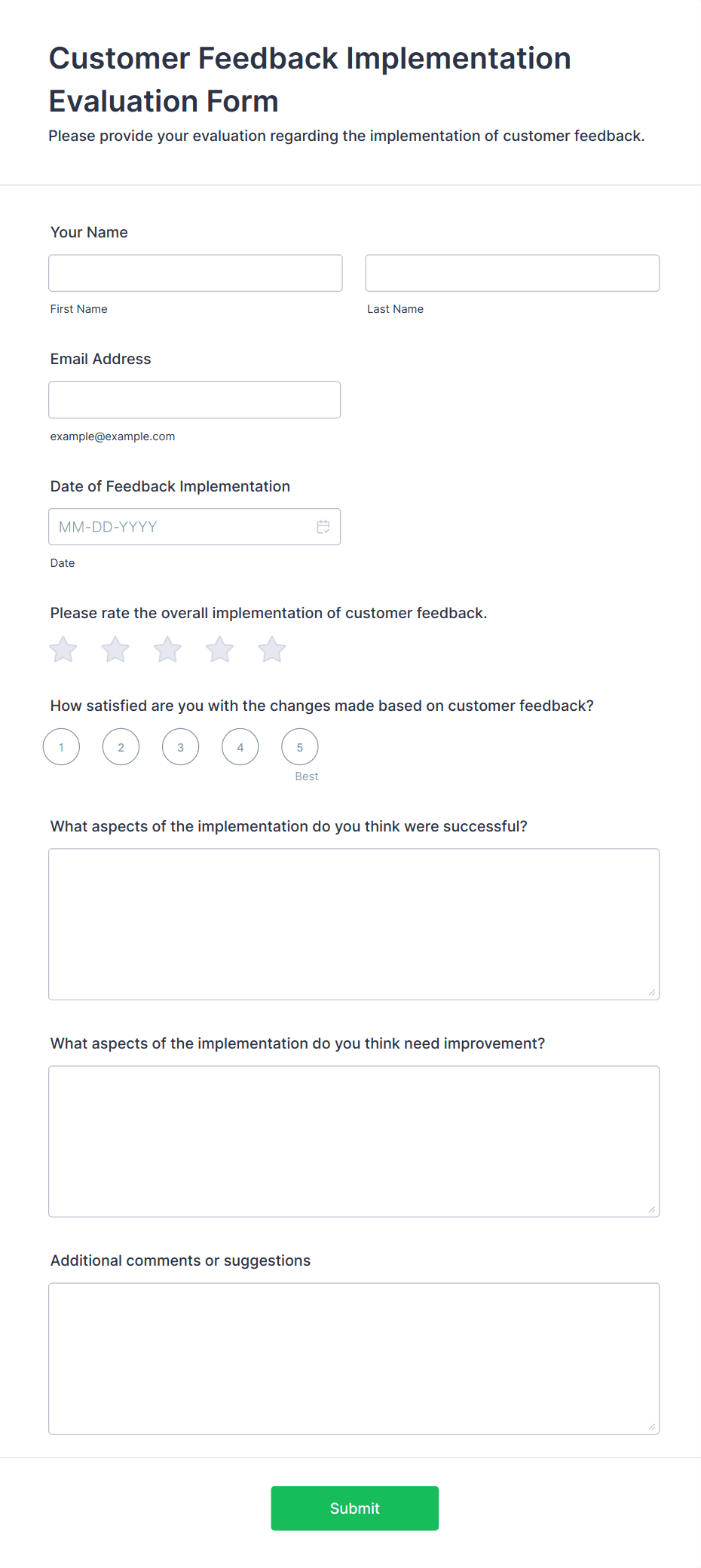The width and height of the screenshot is (701, 1568).
Task: Select satisfaction level 1
Action: click(x=62, y=747)
